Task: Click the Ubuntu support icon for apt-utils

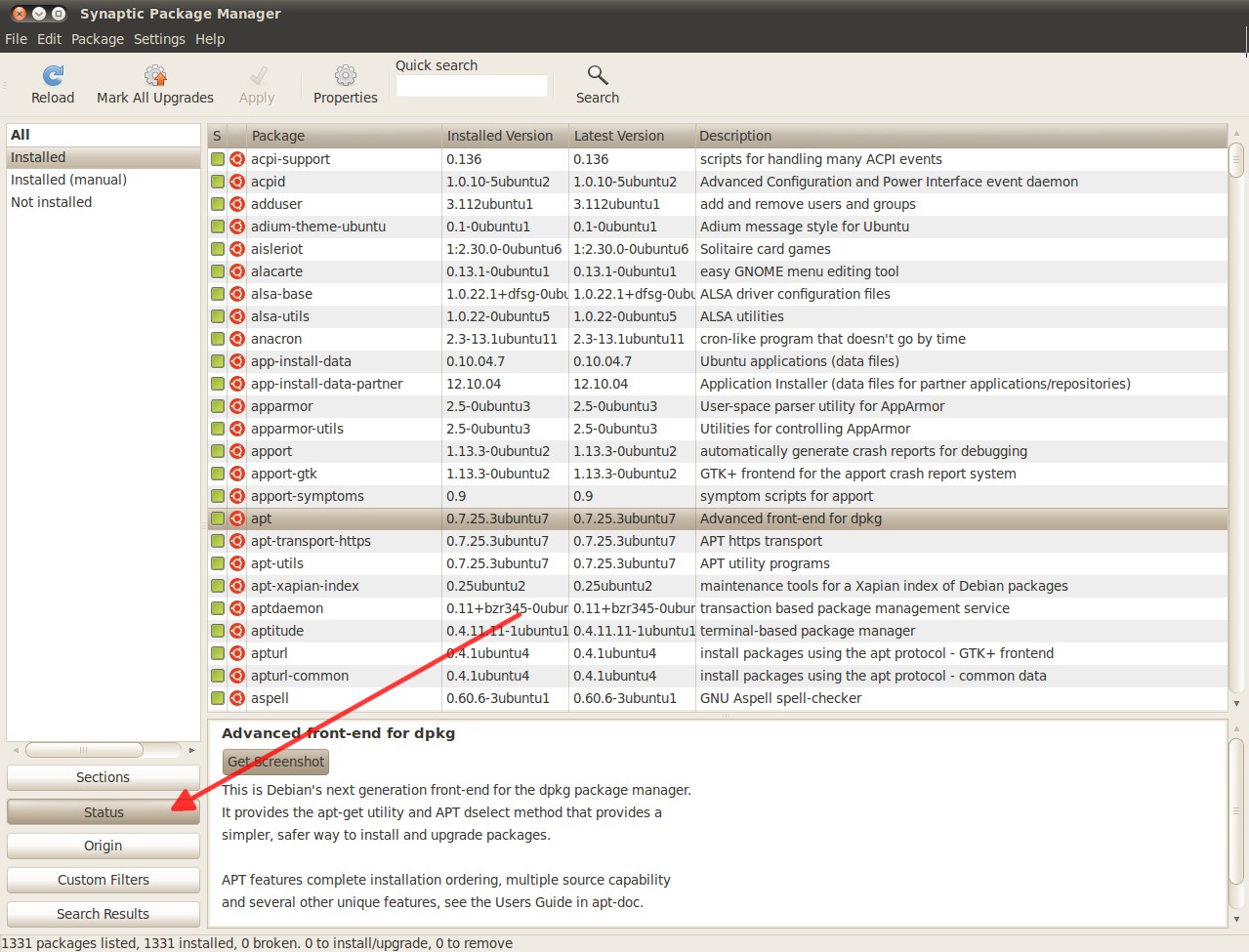Action: tap(236, 563)
